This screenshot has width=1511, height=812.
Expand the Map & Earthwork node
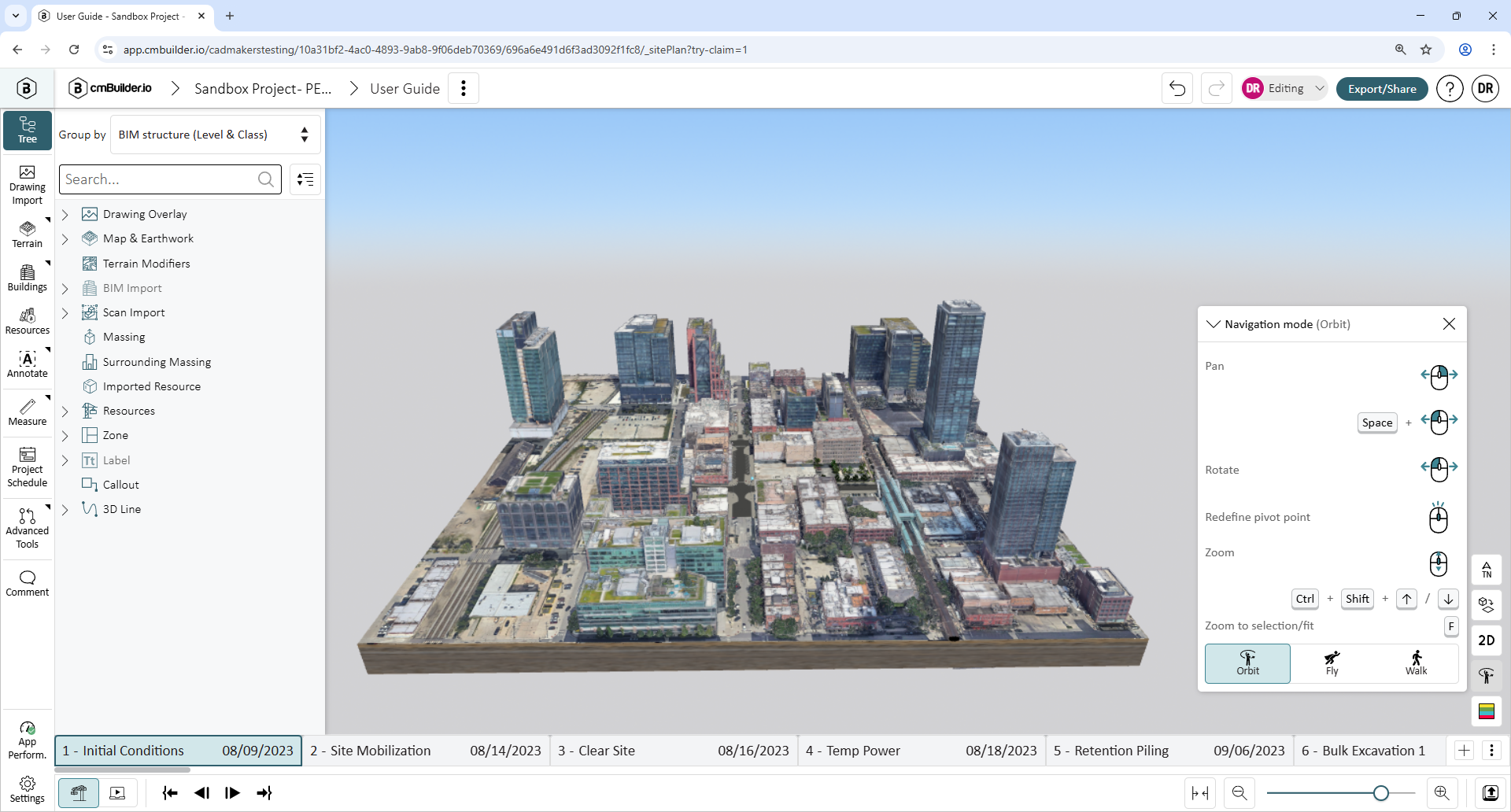[x=65, y=238]
